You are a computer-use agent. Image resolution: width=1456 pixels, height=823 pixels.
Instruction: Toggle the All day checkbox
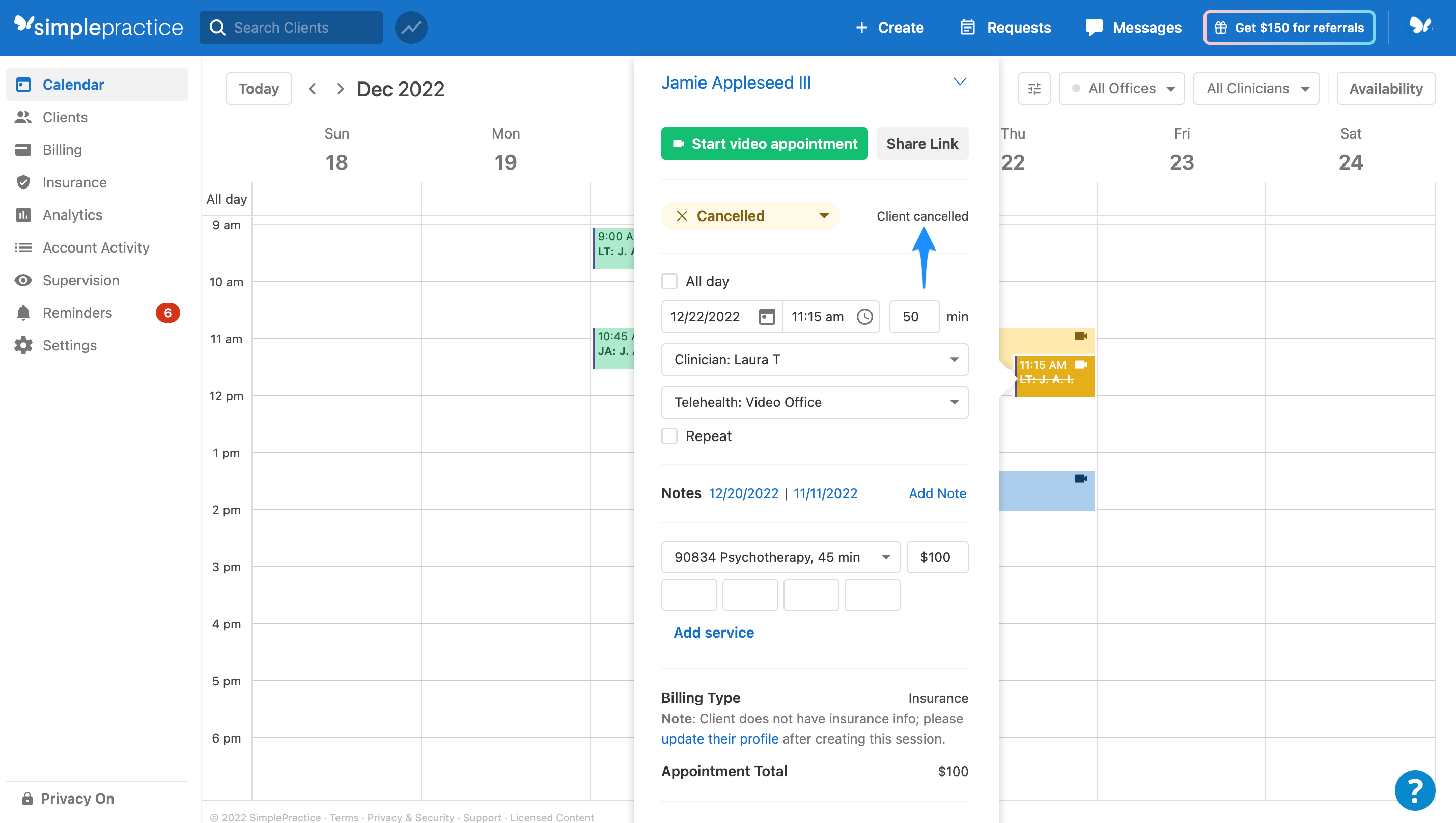click(x=669, y=281)
